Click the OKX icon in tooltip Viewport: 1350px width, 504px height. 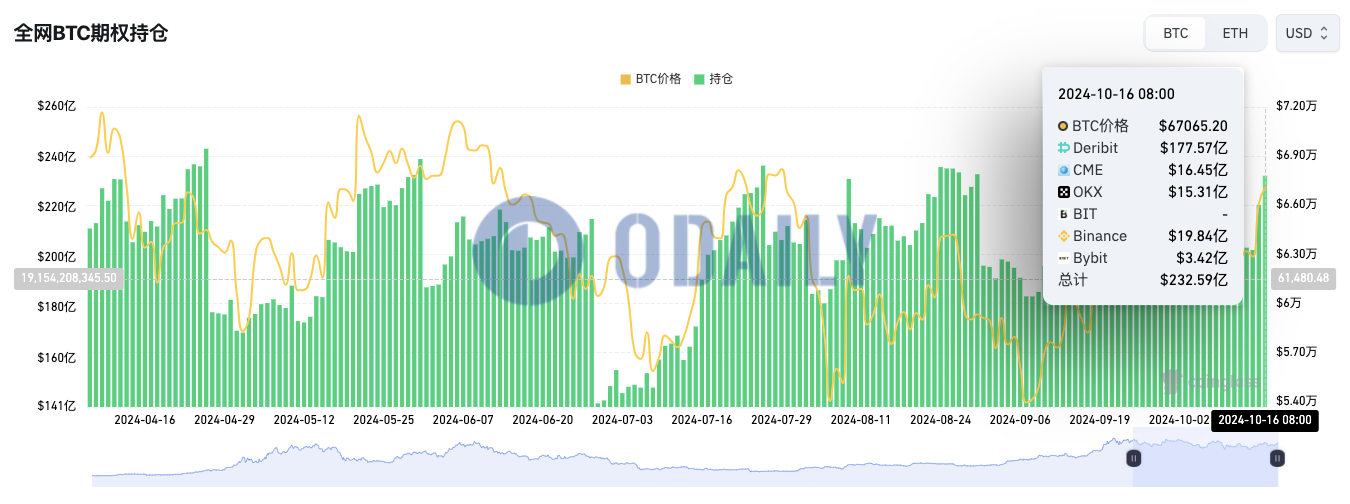[x=1063, y=192]
